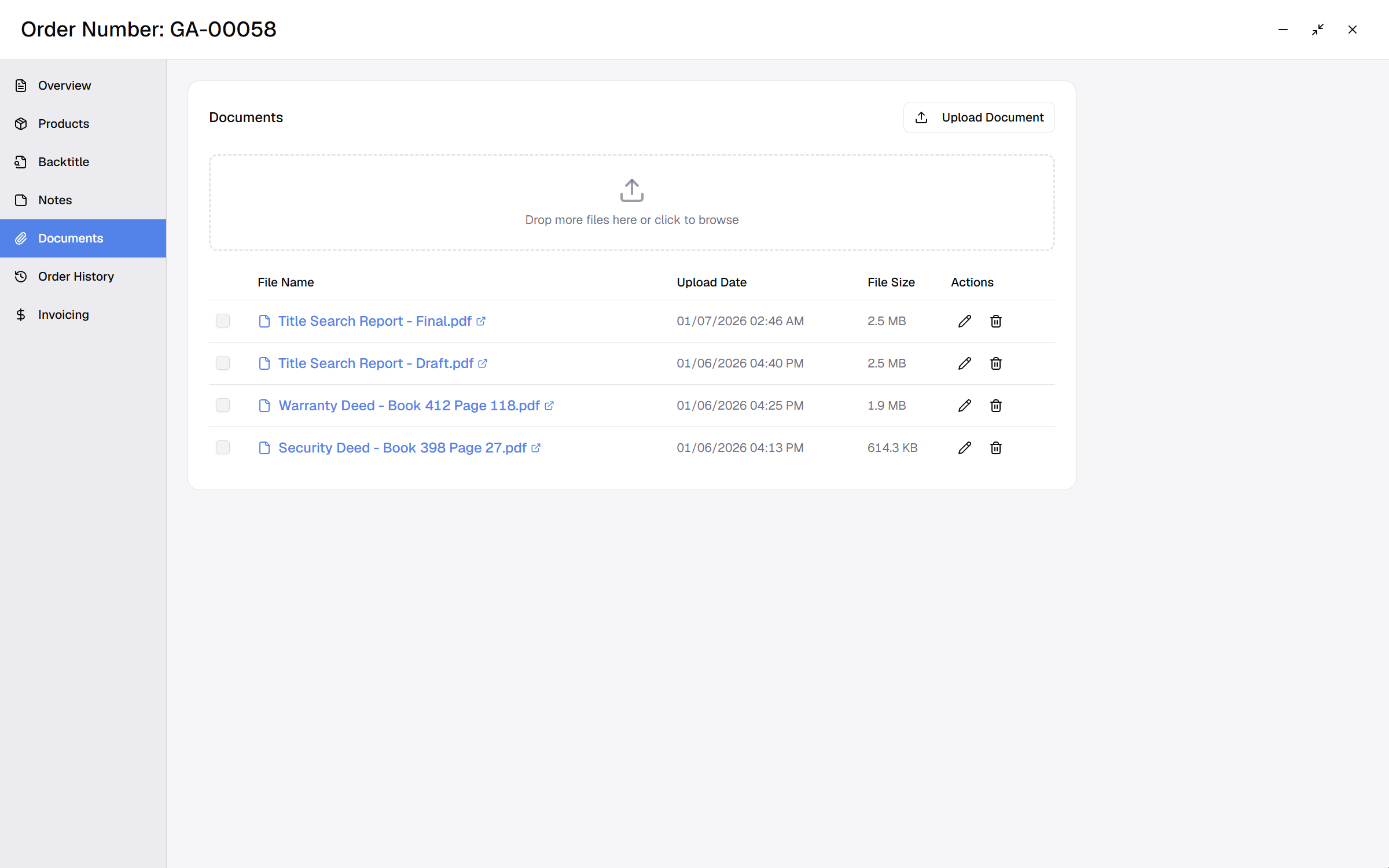Open Warranty Deed - Book 412 Page 118.pdf
The width and height of the screenshot is (1389, 868).
[409, 406]
